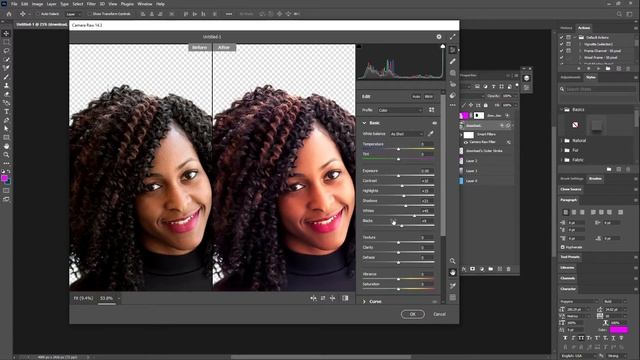Toggle Camera Raw full screen mode
The image size is (640, 360).
[453, 37]
